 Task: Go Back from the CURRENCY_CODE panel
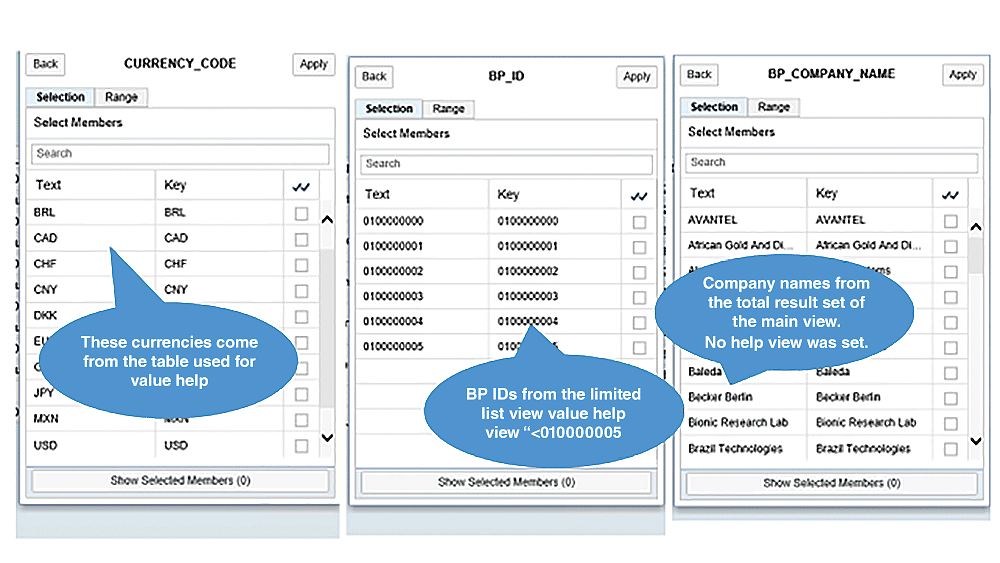pyautogui.click(x=46, y=64)
